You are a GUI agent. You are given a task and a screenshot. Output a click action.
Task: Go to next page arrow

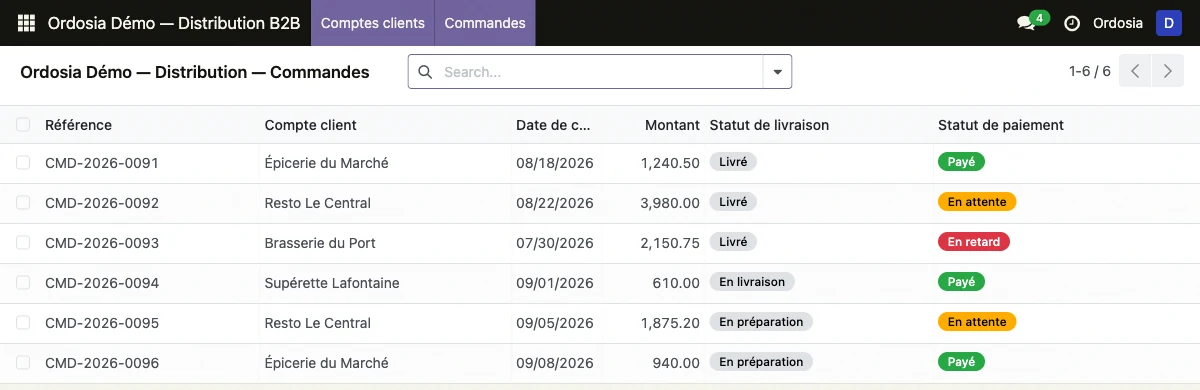pos(1167,72)
